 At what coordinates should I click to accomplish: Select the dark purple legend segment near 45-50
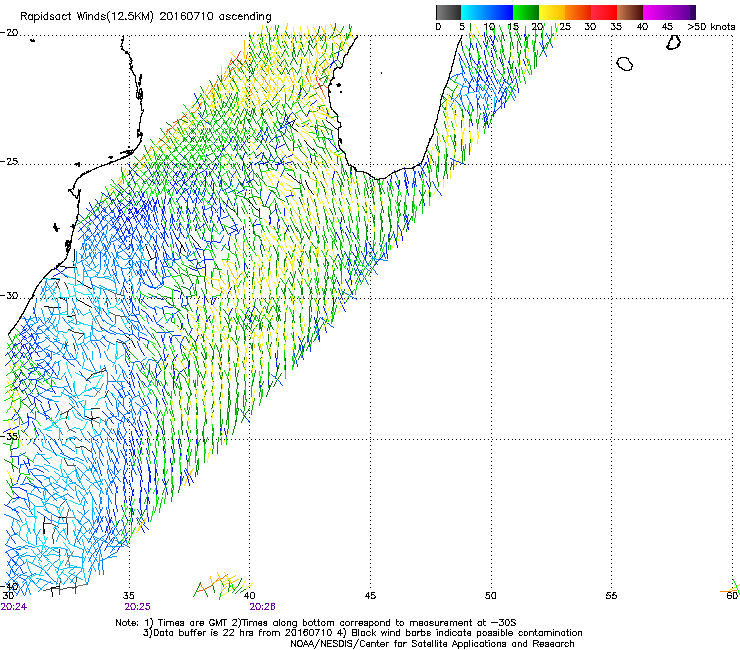(682, 12)
